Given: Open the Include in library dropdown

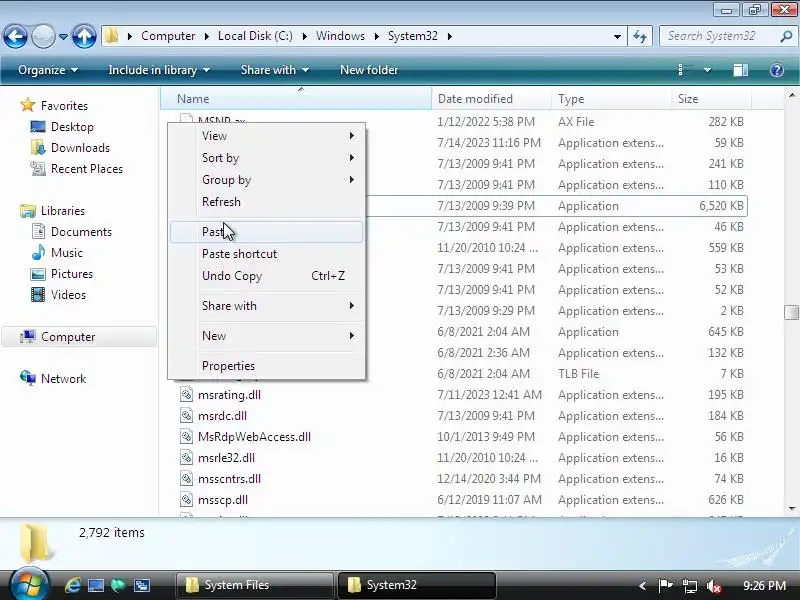Looking at the screenshot, I should click(x=159, y=70).
